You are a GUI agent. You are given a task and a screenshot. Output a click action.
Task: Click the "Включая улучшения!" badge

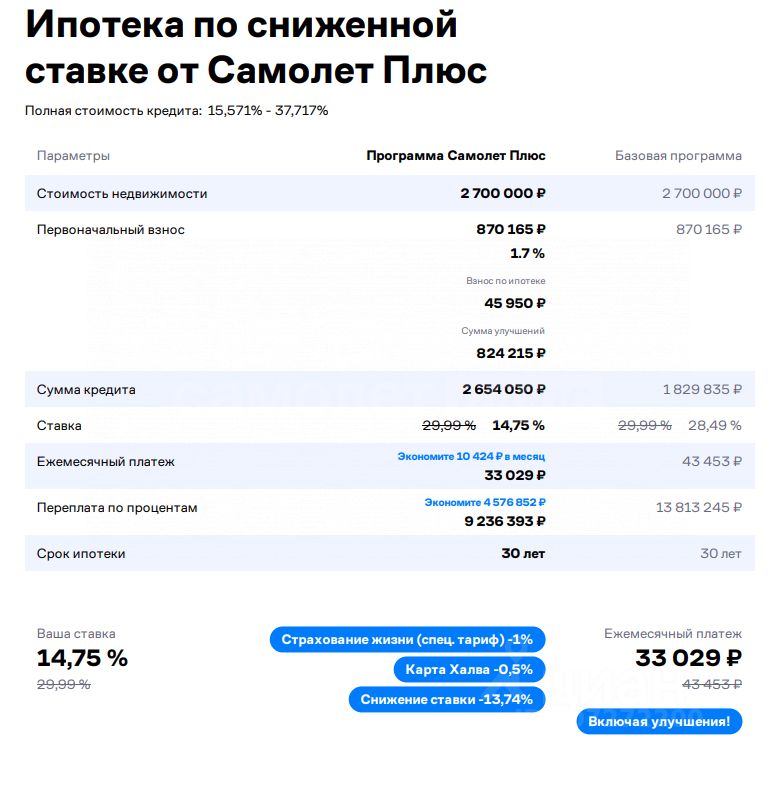click(x=659, y=721)
